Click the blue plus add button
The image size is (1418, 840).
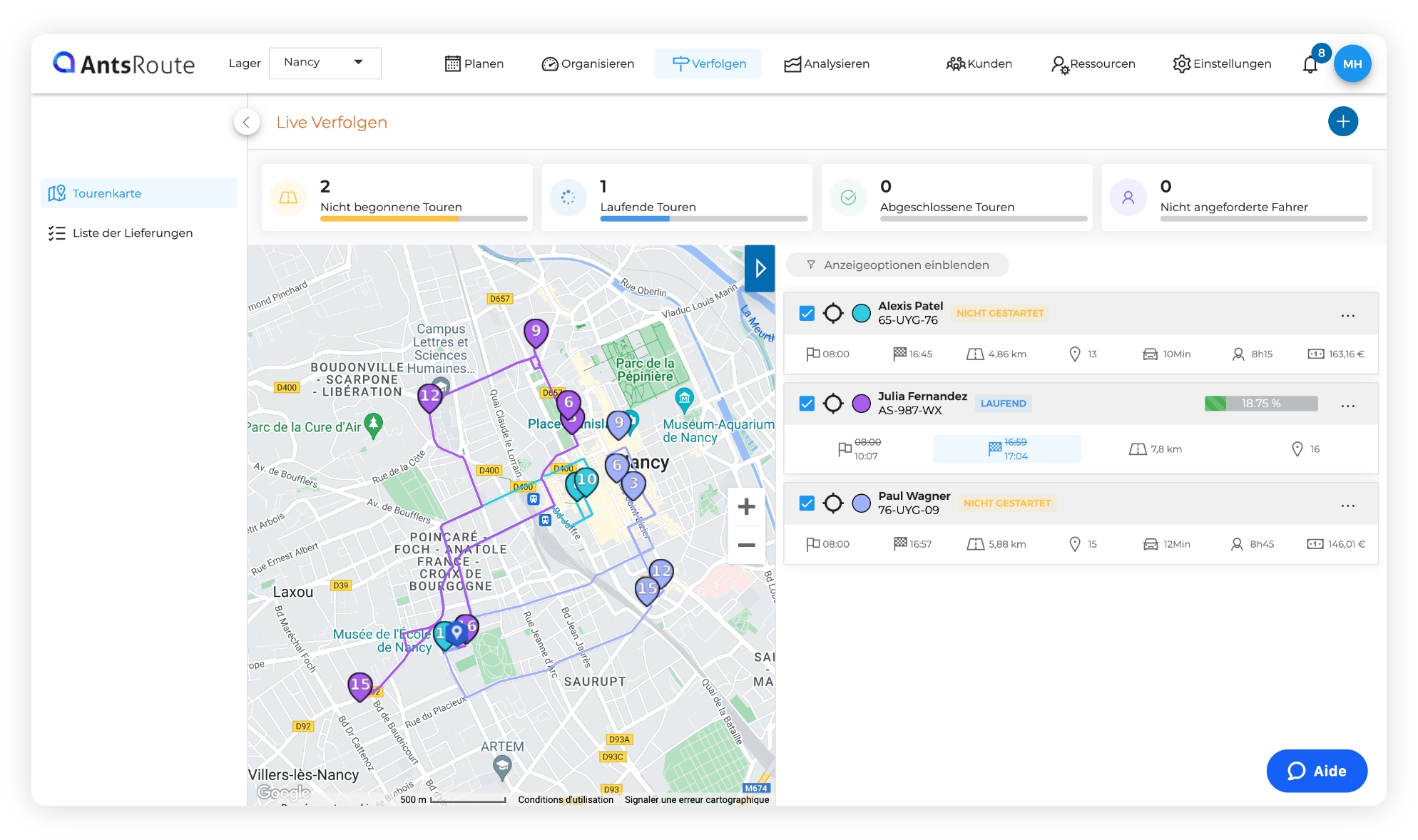click(x=1342, y=121)
